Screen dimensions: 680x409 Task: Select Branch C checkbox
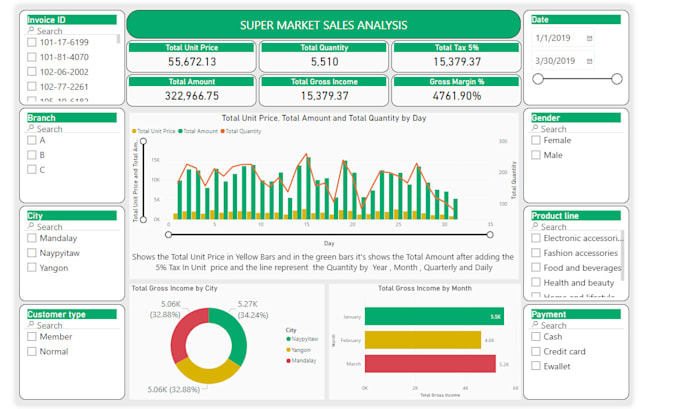point(32,170)
